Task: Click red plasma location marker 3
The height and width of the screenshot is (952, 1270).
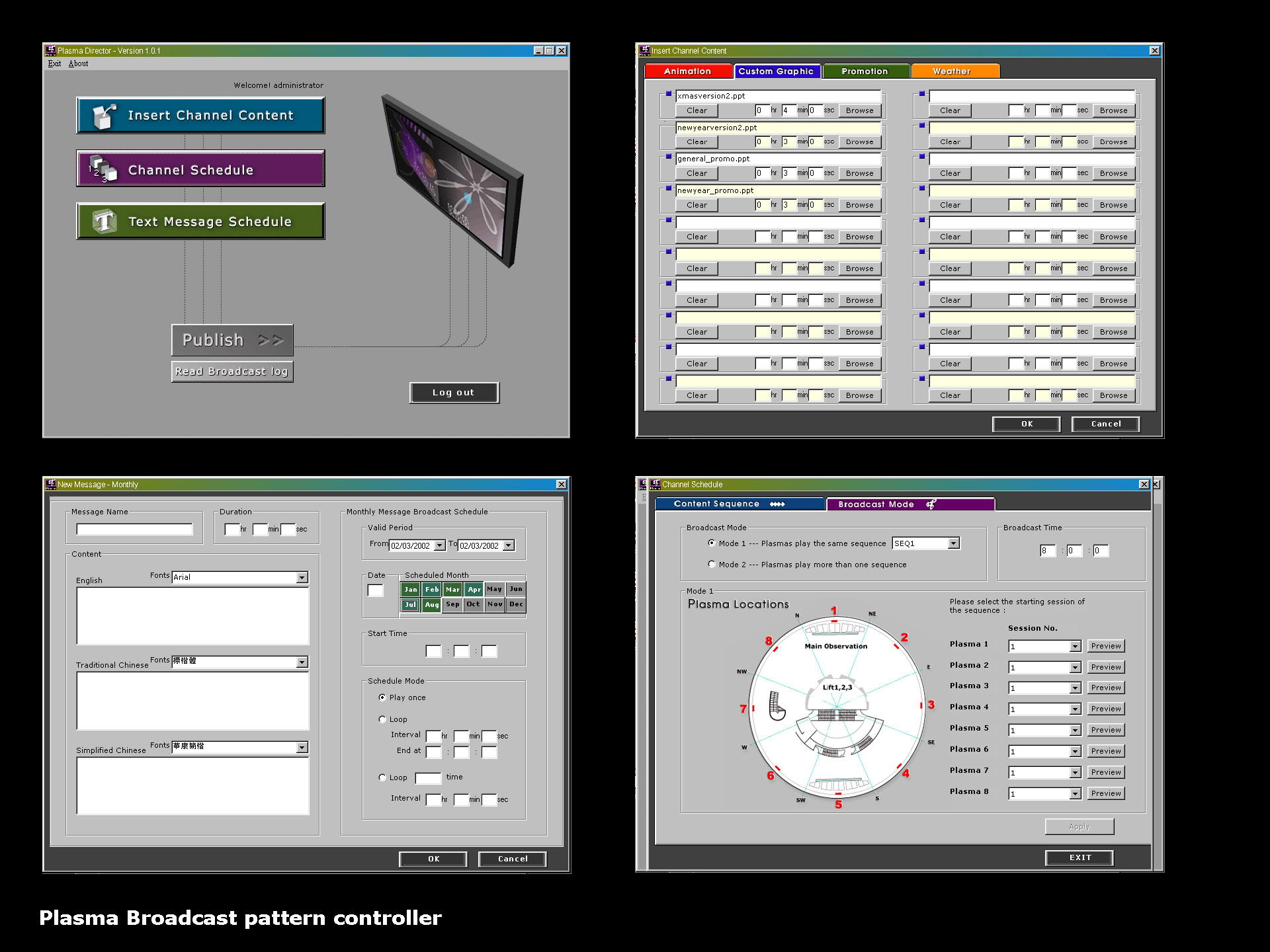Action: tap(931, 705)
